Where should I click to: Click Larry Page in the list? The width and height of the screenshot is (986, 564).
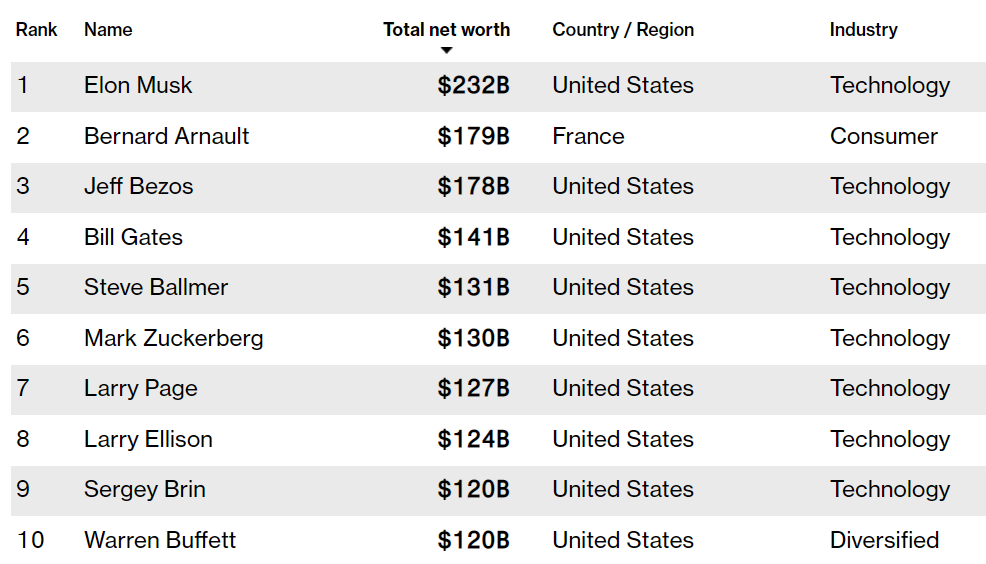point(141,389)
